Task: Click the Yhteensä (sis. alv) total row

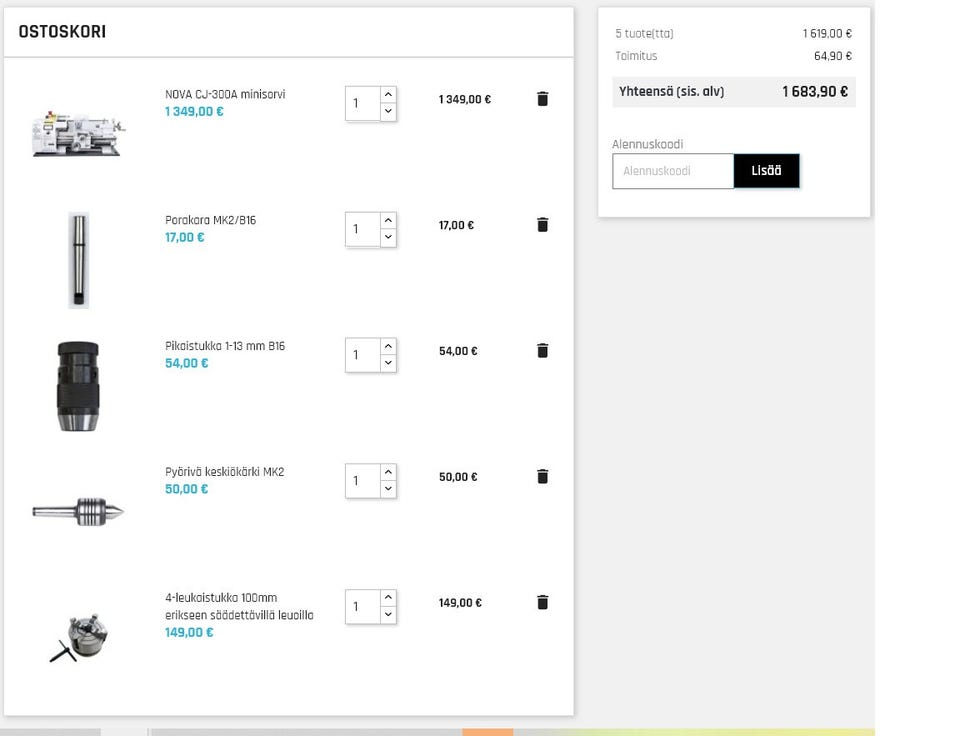Action: tap(734, 92)
